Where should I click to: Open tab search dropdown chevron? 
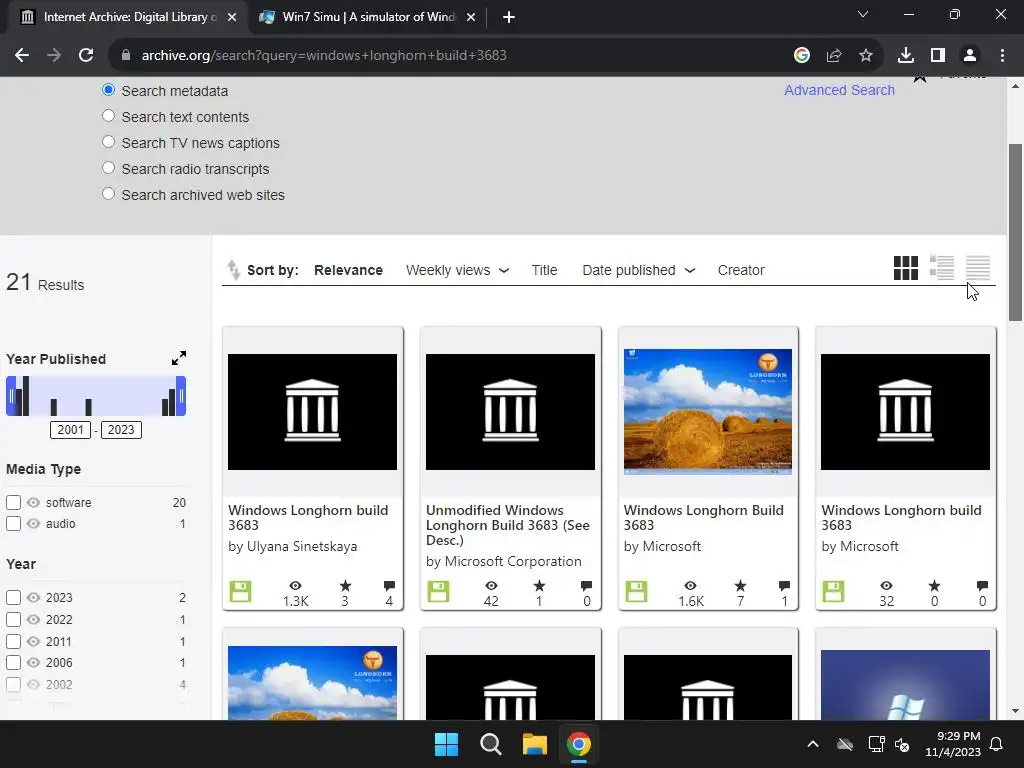click(x=863, y=14)
